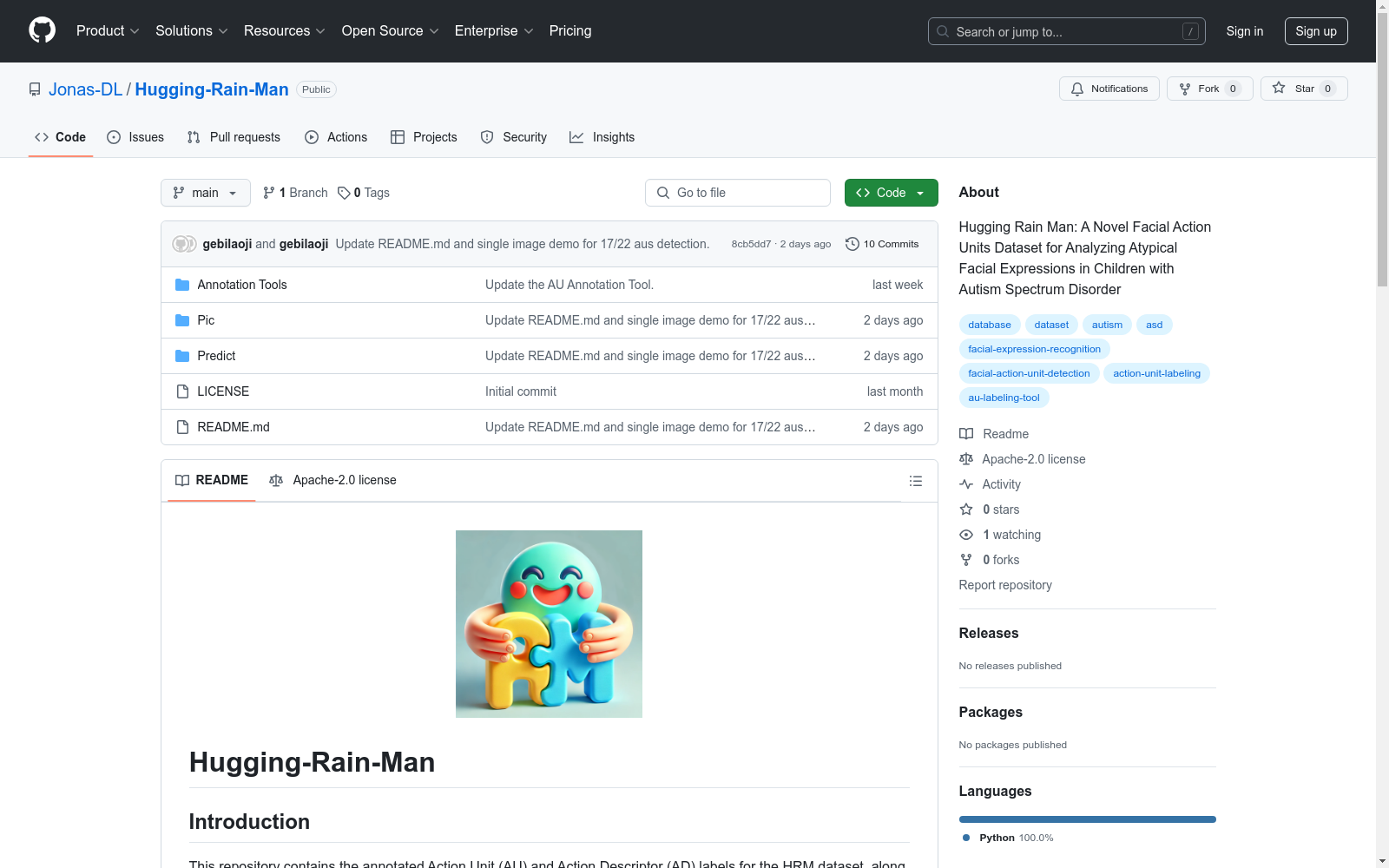Click the README.md file icon
1389x868 pixels.
(x=182, y=427)
